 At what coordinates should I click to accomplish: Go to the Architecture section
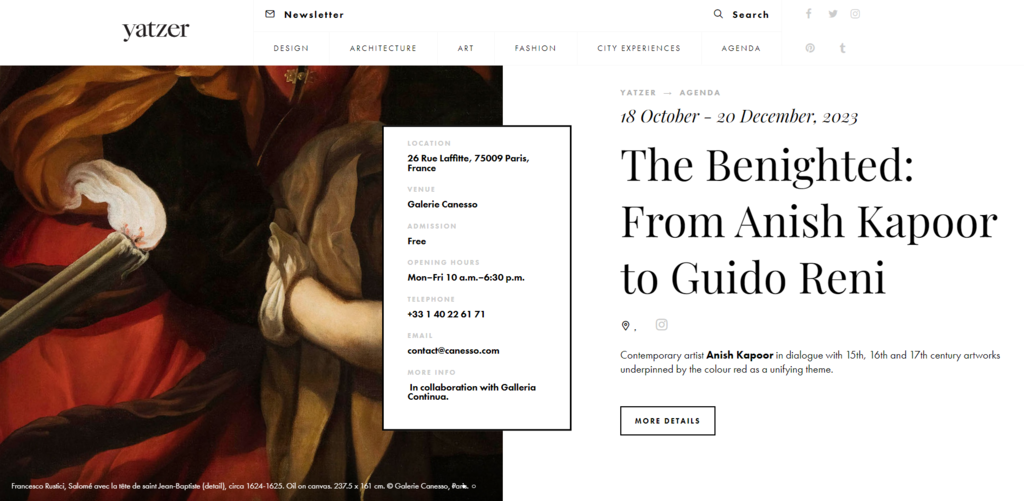click(383, 48)
